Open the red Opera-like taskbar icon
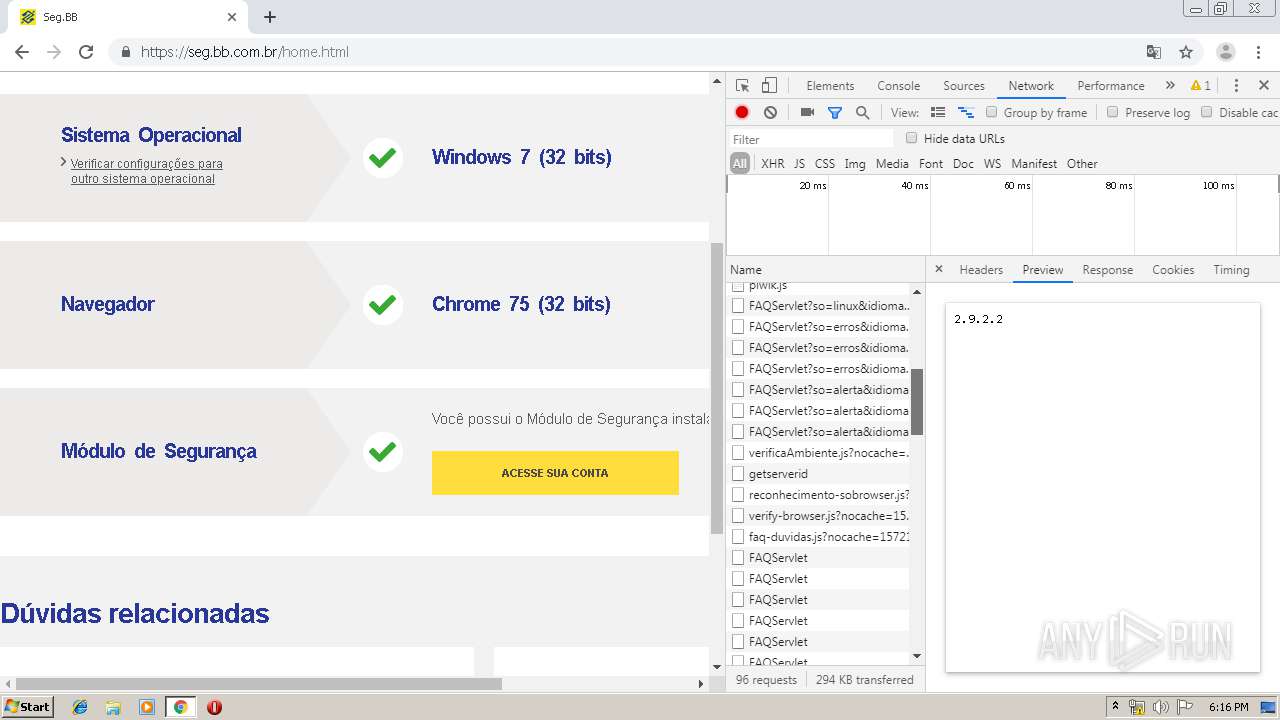 pos(214,707)
